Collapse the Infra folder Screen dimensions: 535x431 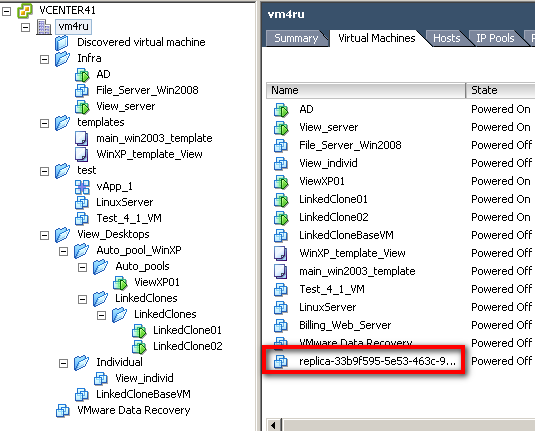[x=44, y=59]
